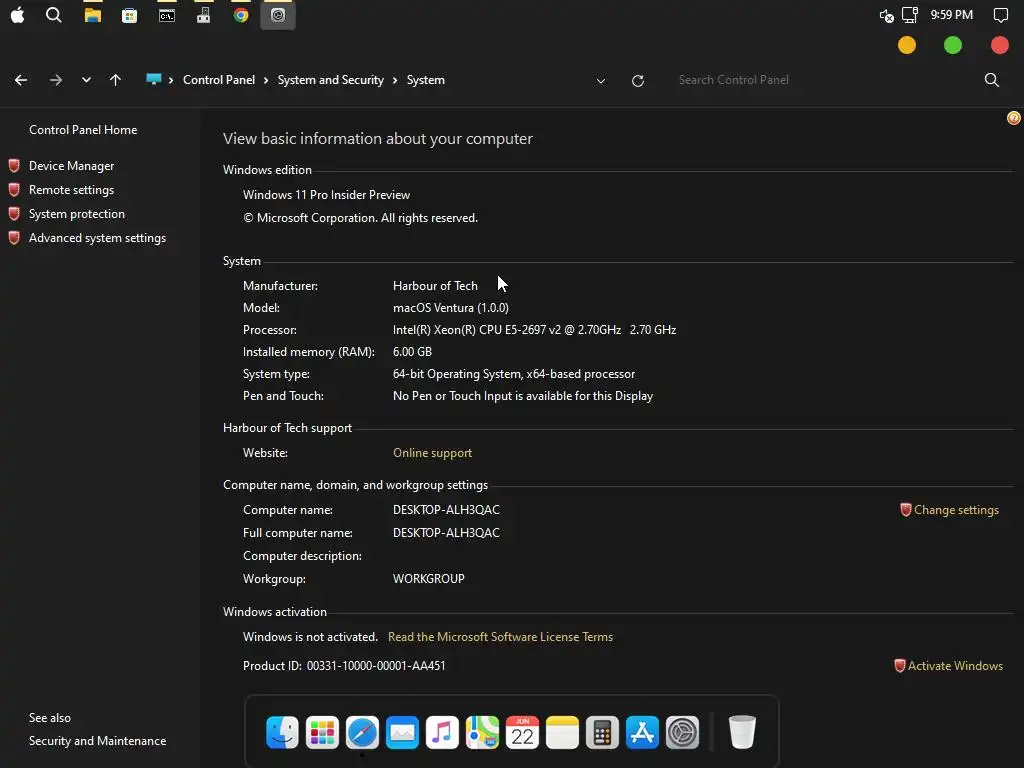
Task: Open Calendar from the dock
Action: (x=522, y=731)
